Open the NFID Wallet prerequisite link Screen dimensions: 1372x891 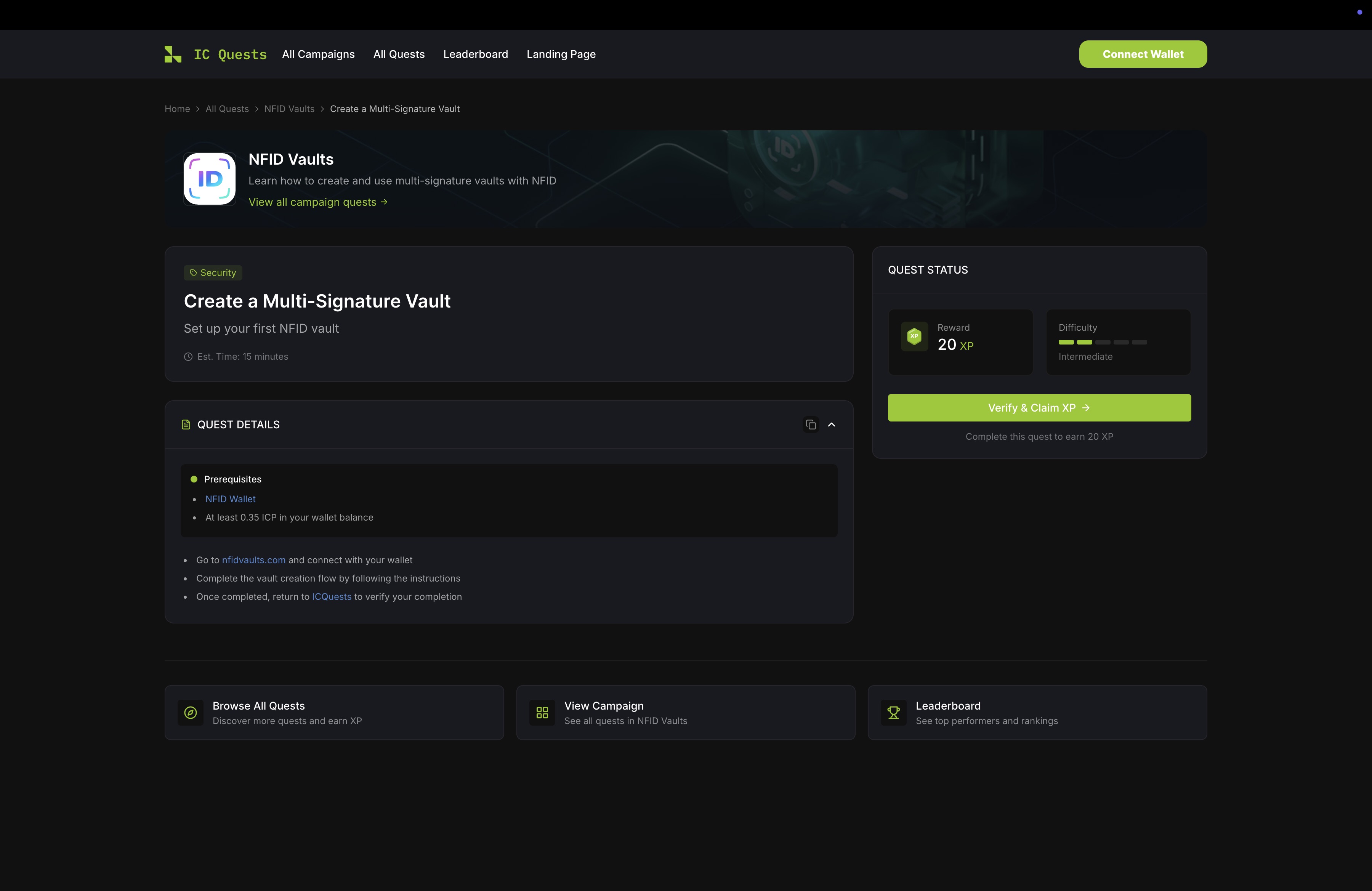coord(231,499)
